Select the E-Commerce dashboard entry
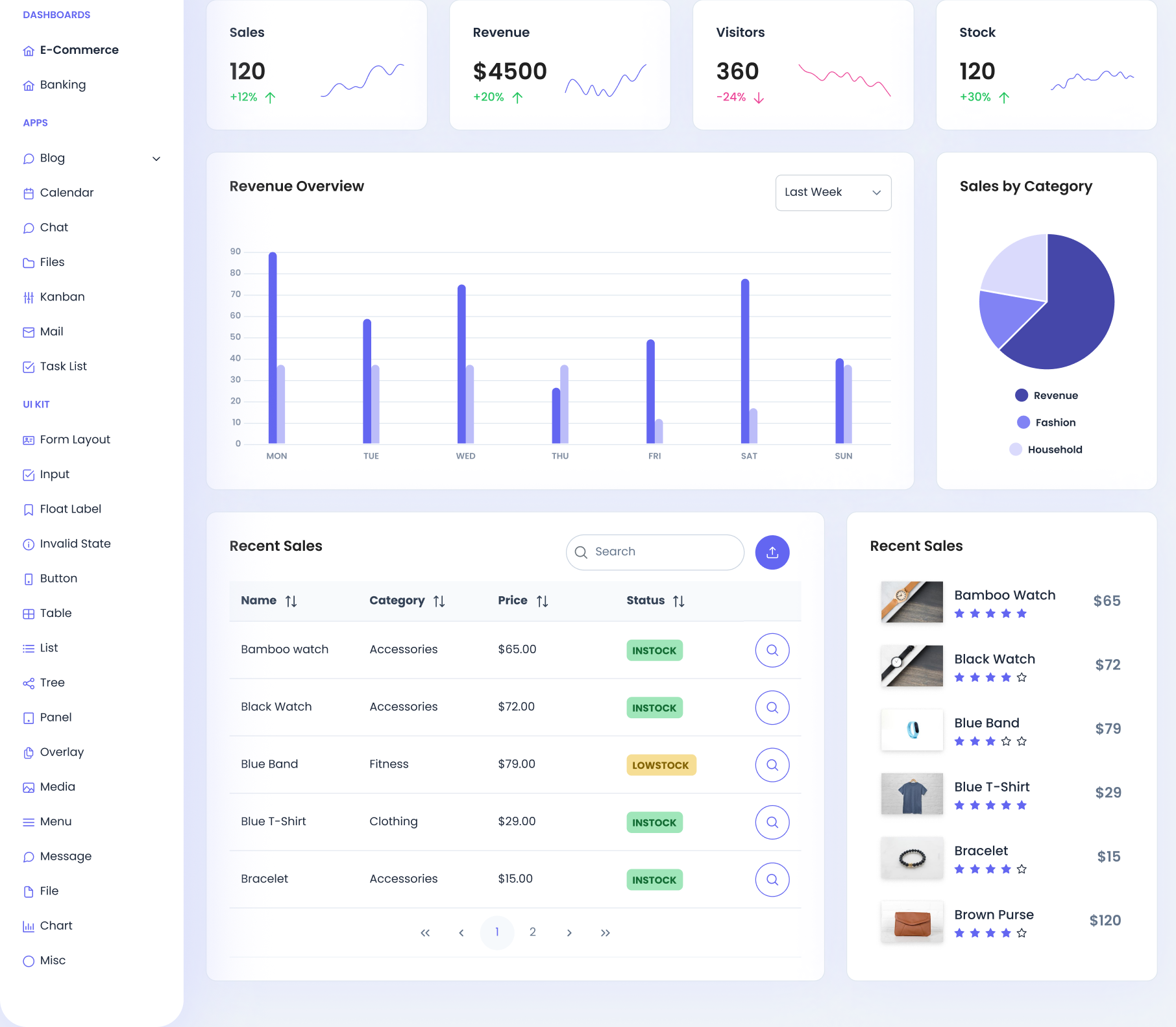 pyautogui.click(x=79, y=49)
